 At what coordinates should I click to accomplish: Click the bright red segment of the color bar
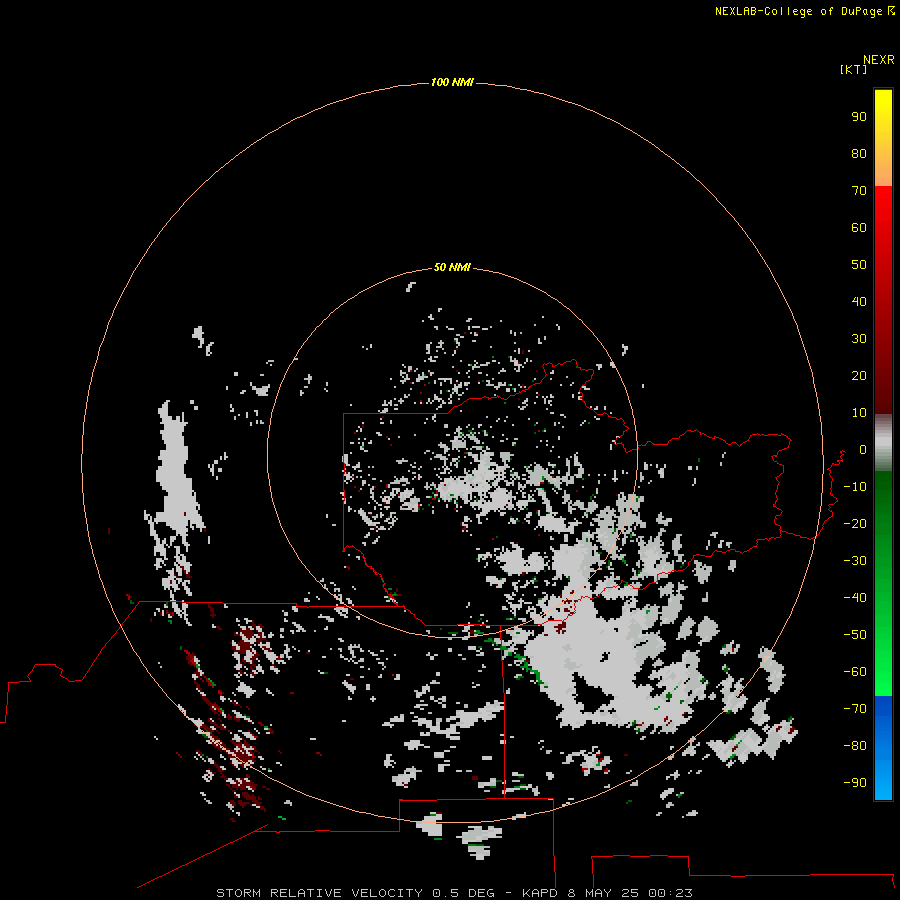pos(883,298)
